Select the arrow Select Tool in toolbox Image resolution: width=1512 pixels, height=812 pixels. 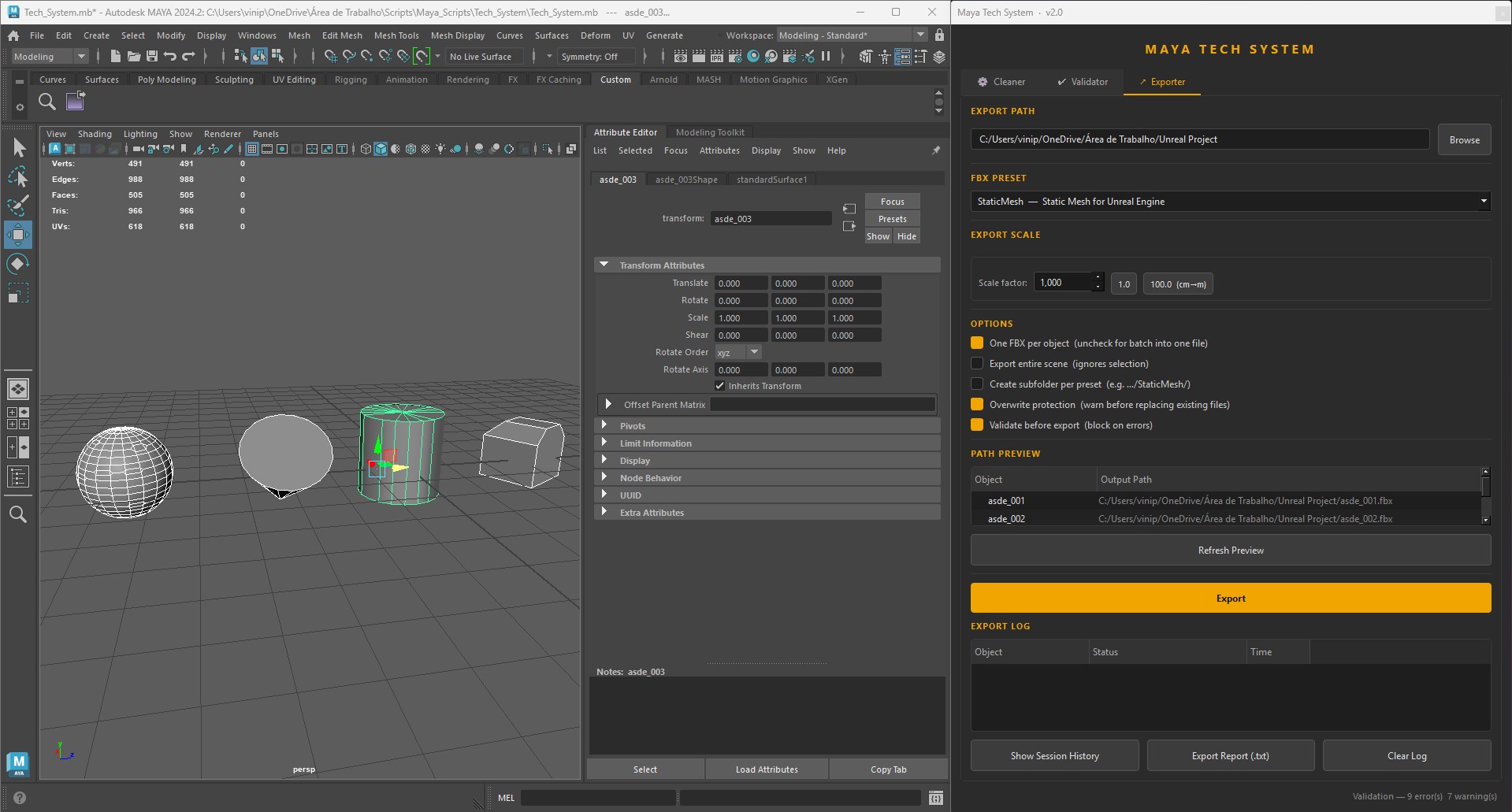tap(18, 147)
